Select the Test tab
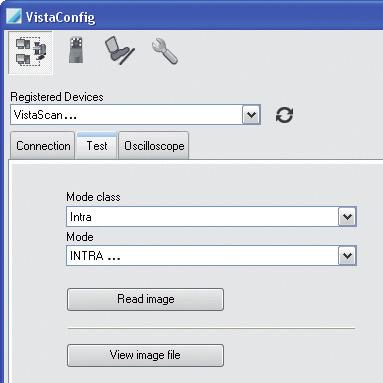 click(97, 146)
